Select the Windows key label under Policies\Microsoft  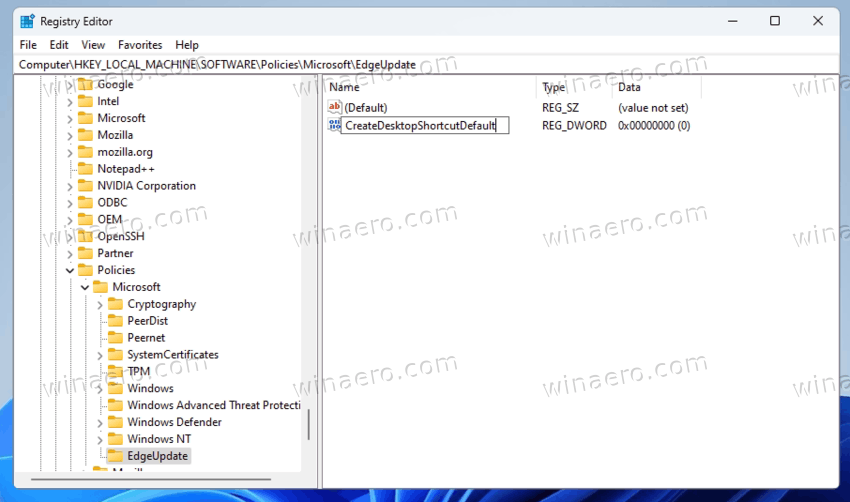[150, 388]
